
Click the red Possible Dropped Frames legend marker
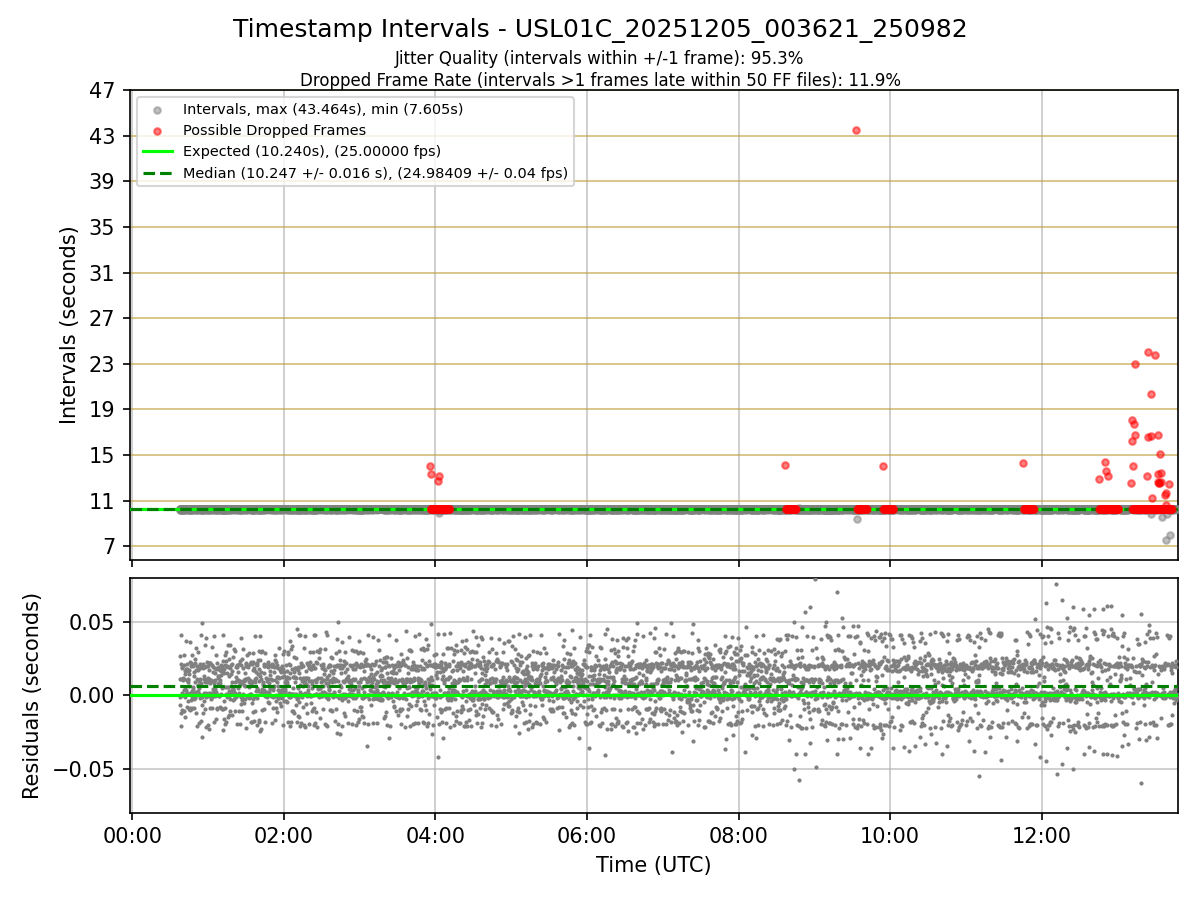157,131
